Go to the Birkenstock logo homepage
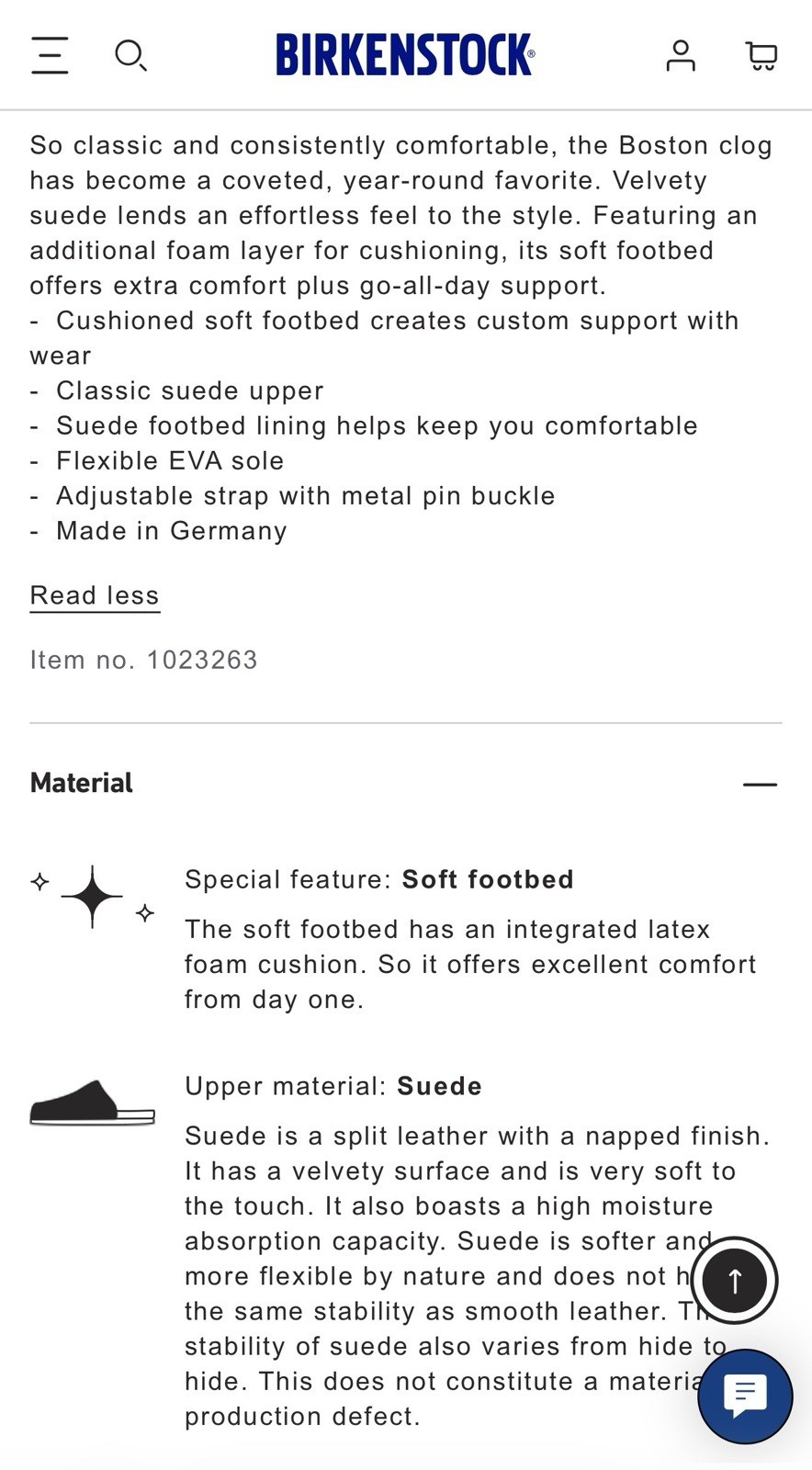The image size is (812, 1470). pos(405,55)
